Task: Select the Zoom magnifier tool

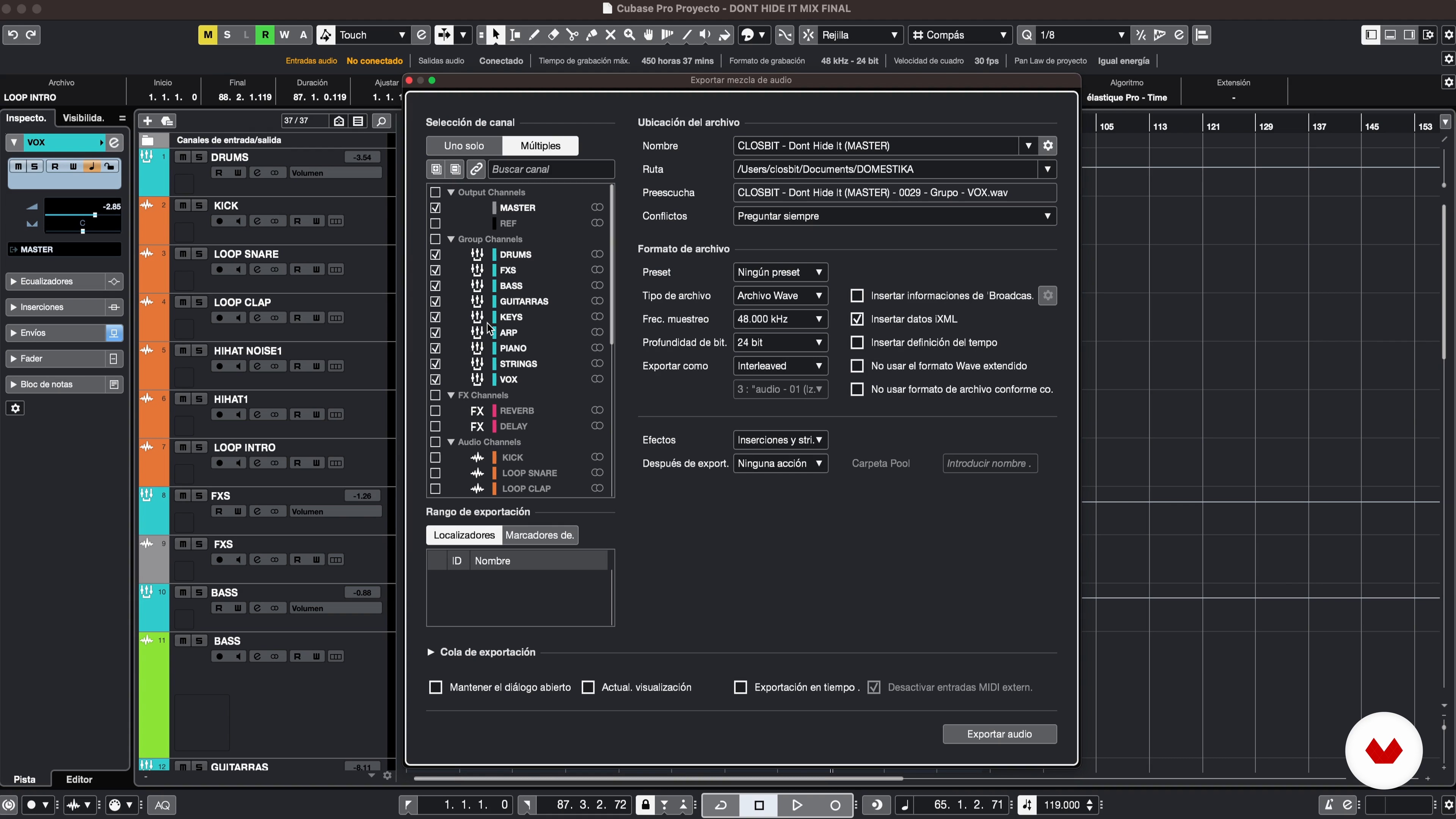Action: [x=630, y=35]
